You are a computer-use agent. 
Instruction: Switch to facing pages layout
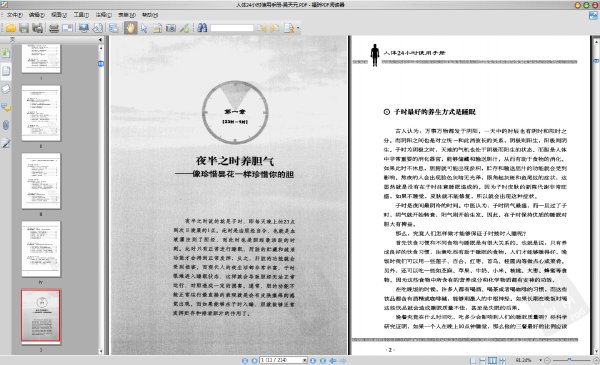(492, 360)
